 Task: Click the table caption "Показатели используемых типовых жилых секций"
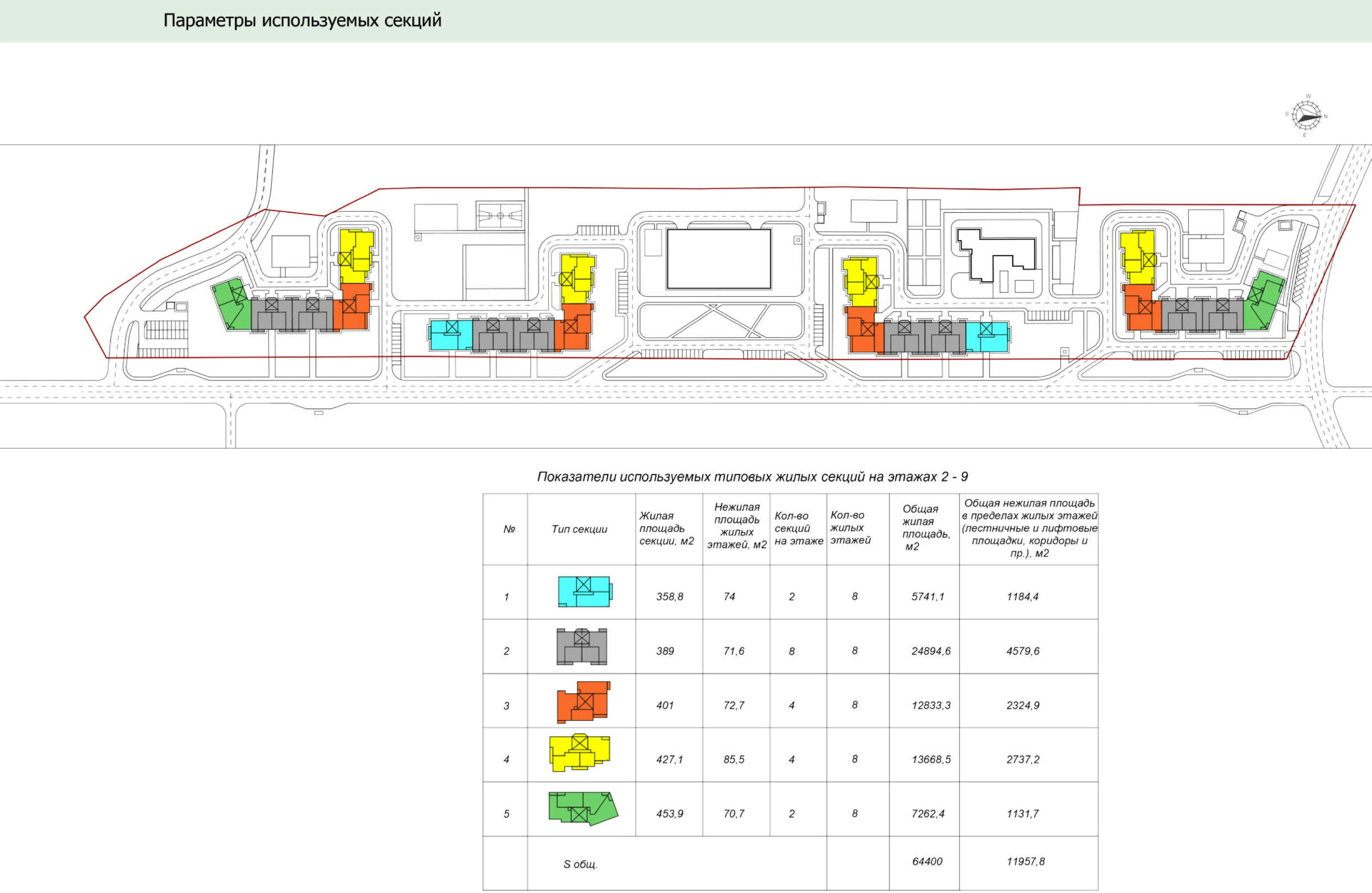[752, 477]
